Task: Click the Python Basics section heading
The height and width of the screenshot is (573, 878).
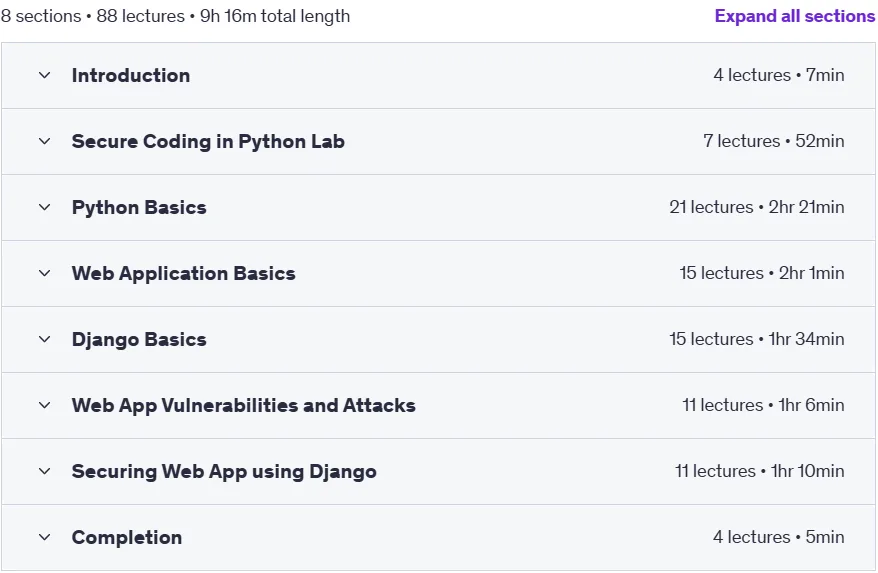Action: click(139, 207)
